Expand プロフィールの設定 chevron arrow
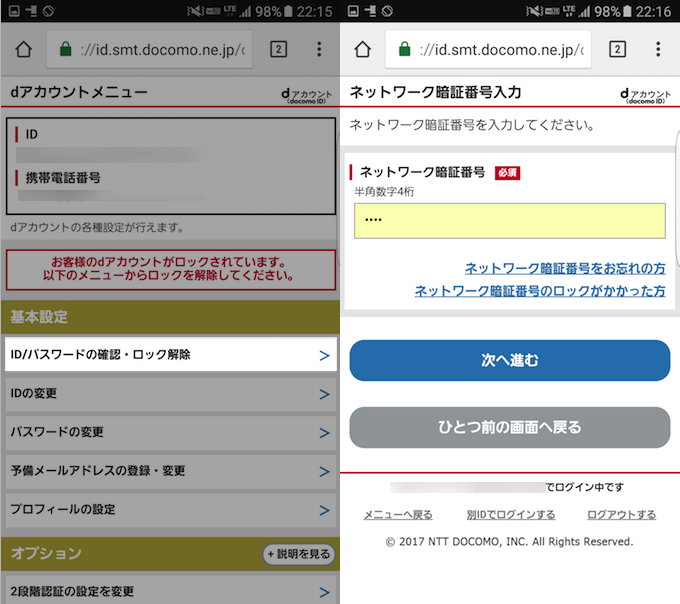The width and height of the screenshot is (680, 604). tap(324, 510)
